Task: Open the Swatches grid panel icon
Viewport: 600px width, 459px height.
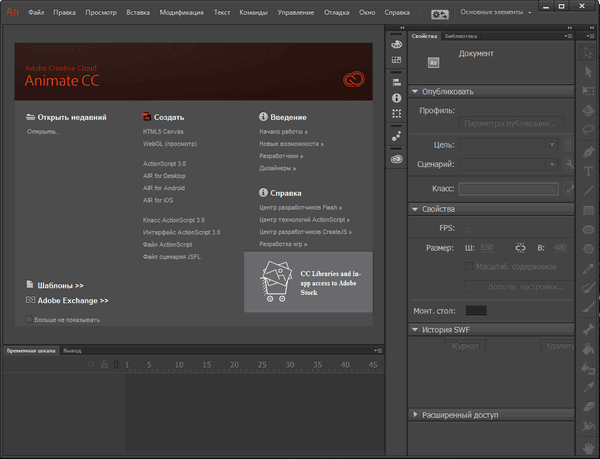Action: click(396, 60)
